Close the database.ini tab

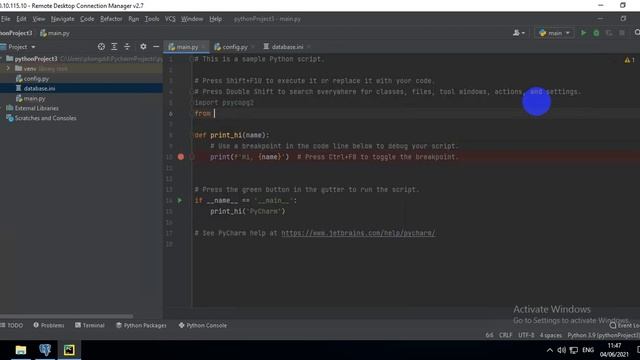point(309,47)
